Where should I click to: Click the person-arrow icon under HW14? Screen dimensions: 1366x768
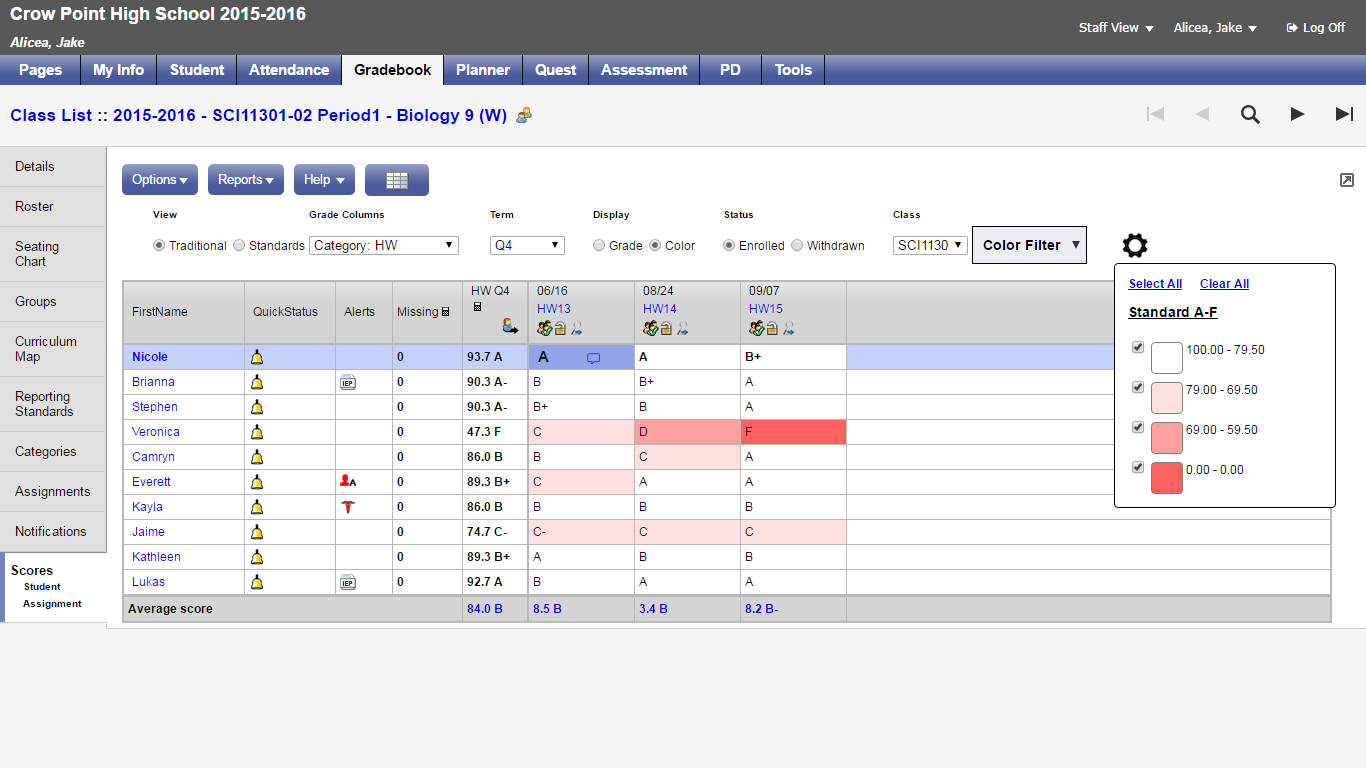point(682,328)
